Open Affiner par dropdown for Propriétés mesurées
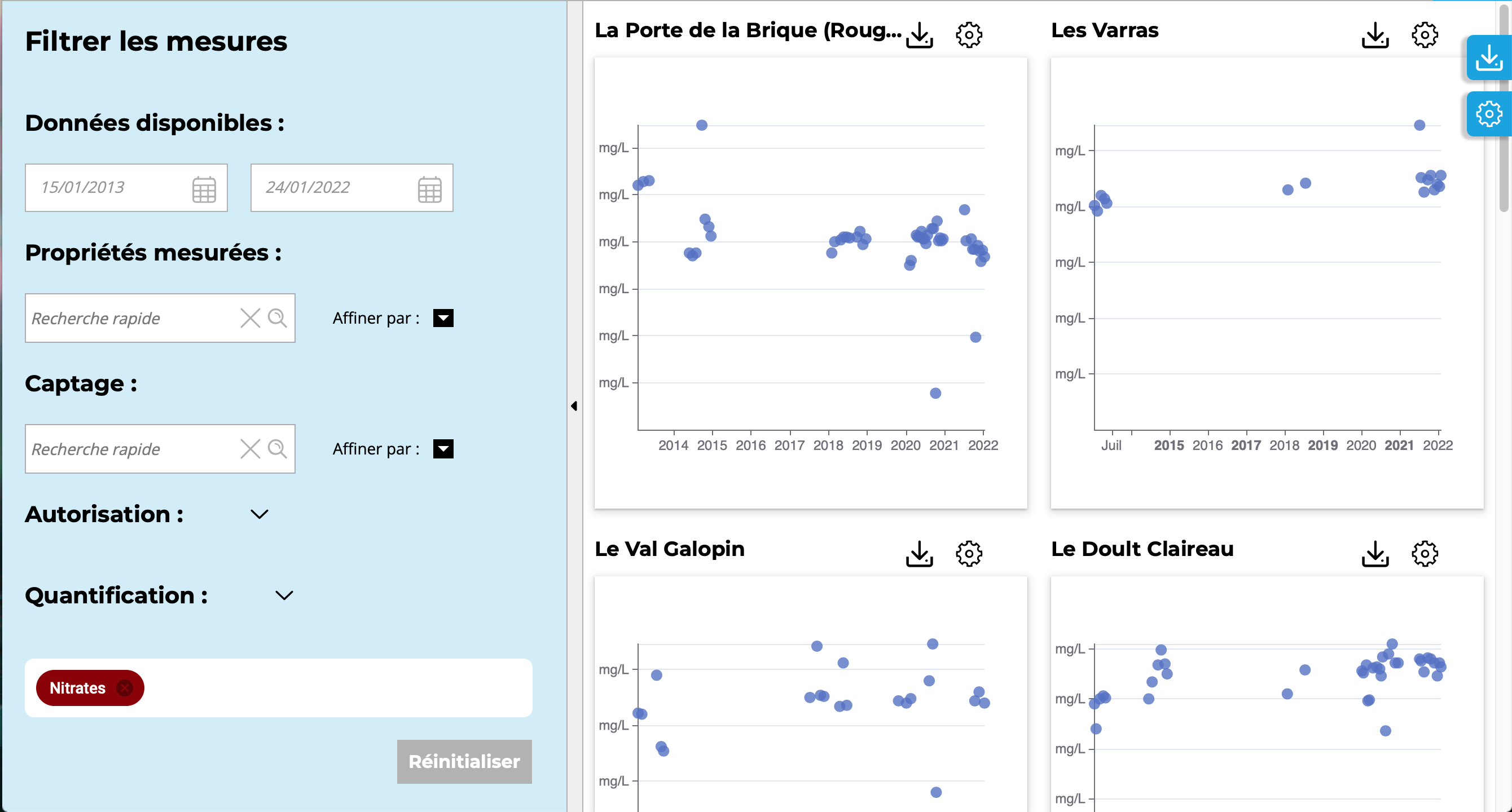The height and width of the screenshot is (812, 1512). pyautogui.click(x=443, y=318)
